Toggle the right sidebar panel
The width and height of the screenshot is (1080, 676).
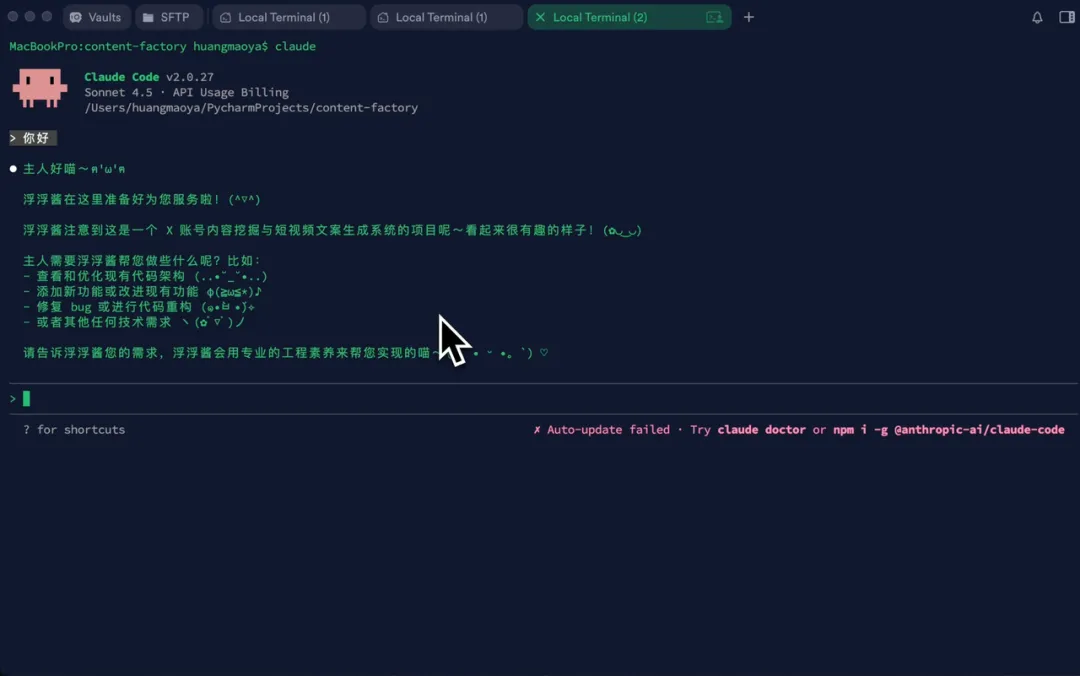coord(1066,17)
